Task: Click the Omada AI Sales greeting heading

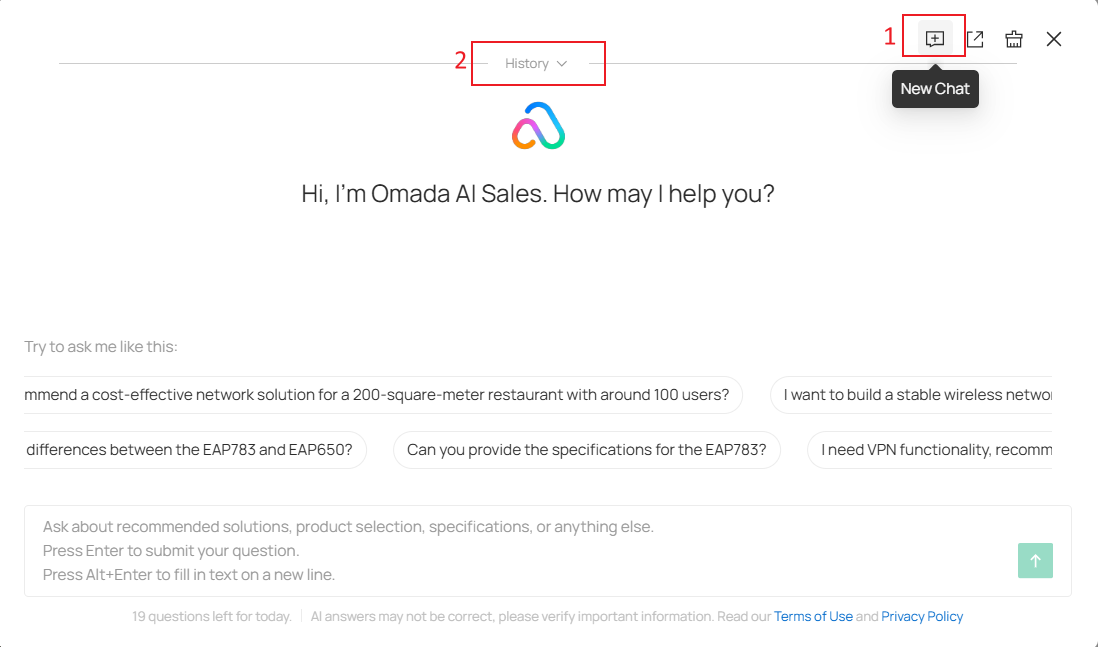Action: [x=538, y=194]
